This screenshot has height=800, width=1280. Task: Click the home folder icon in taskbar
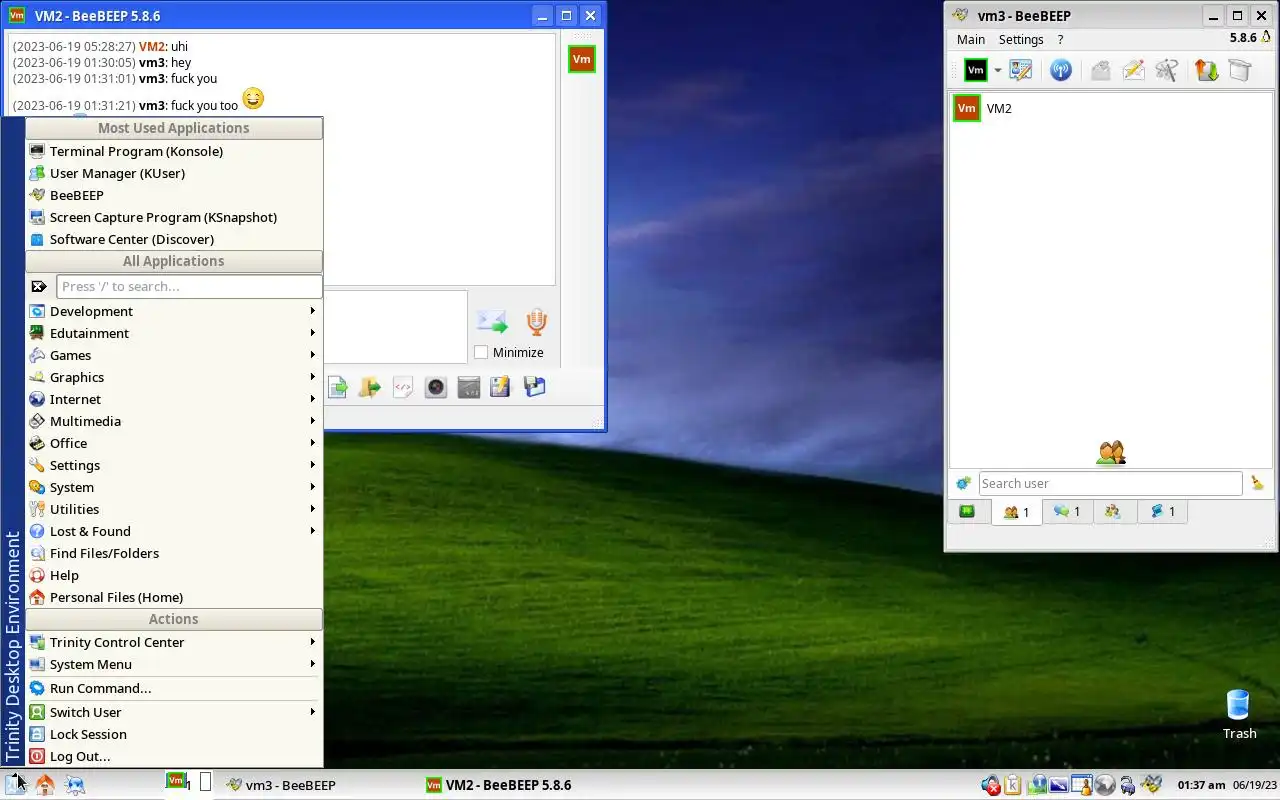click(45, 785)
